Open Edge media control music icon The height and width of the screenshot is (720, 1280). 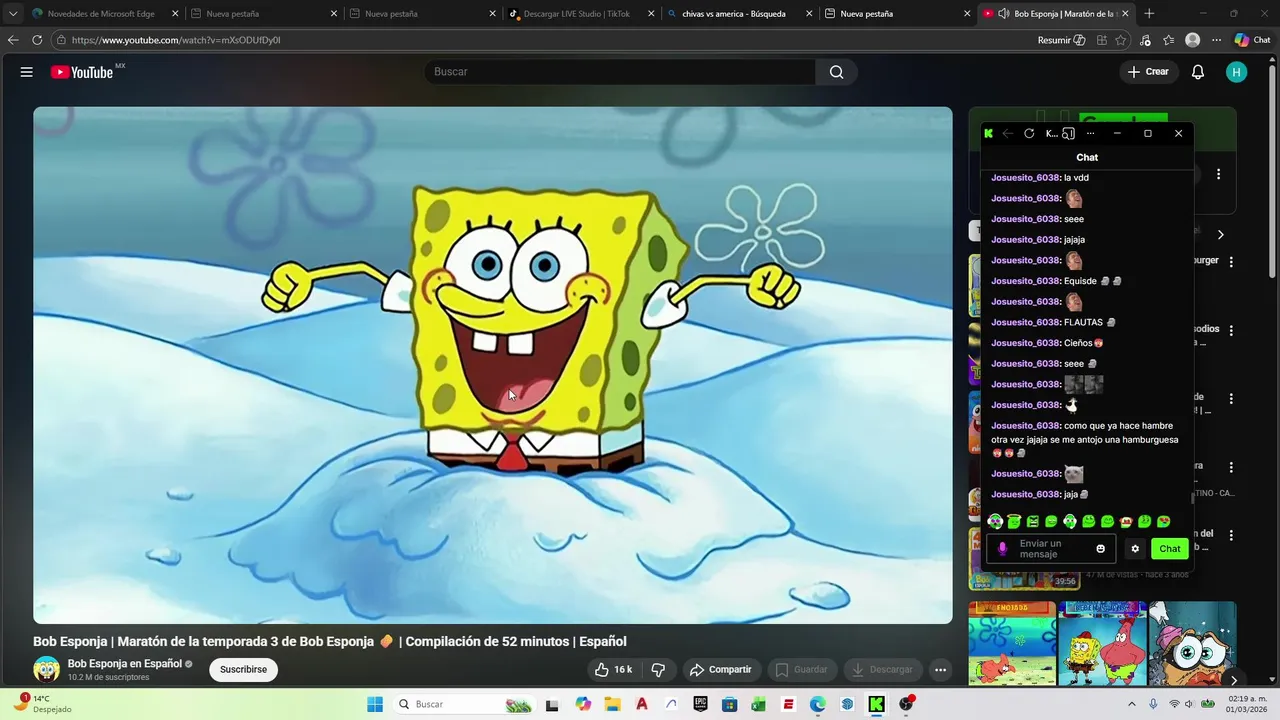[x=1145, y=40]
